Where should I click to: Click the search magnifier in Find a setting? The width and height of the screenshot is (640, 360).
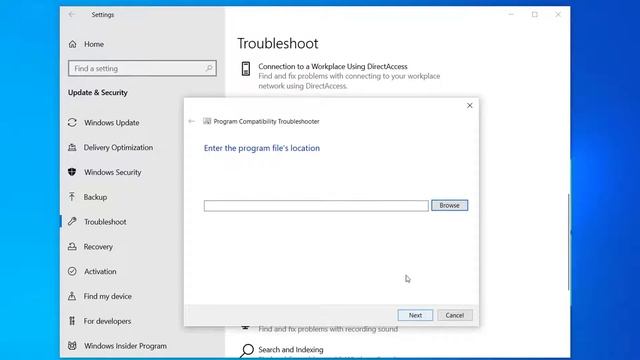tap(209, 68)
